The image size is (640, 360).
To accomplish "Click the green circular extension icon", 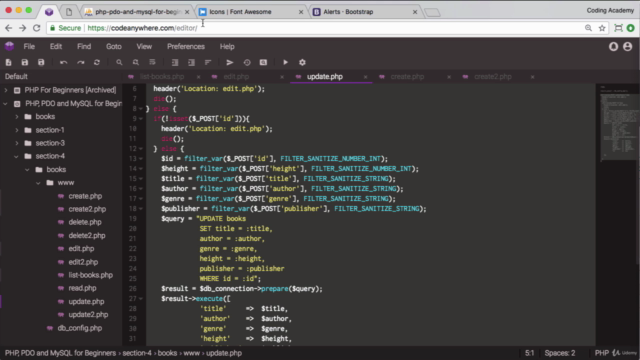I will [631, 28].
